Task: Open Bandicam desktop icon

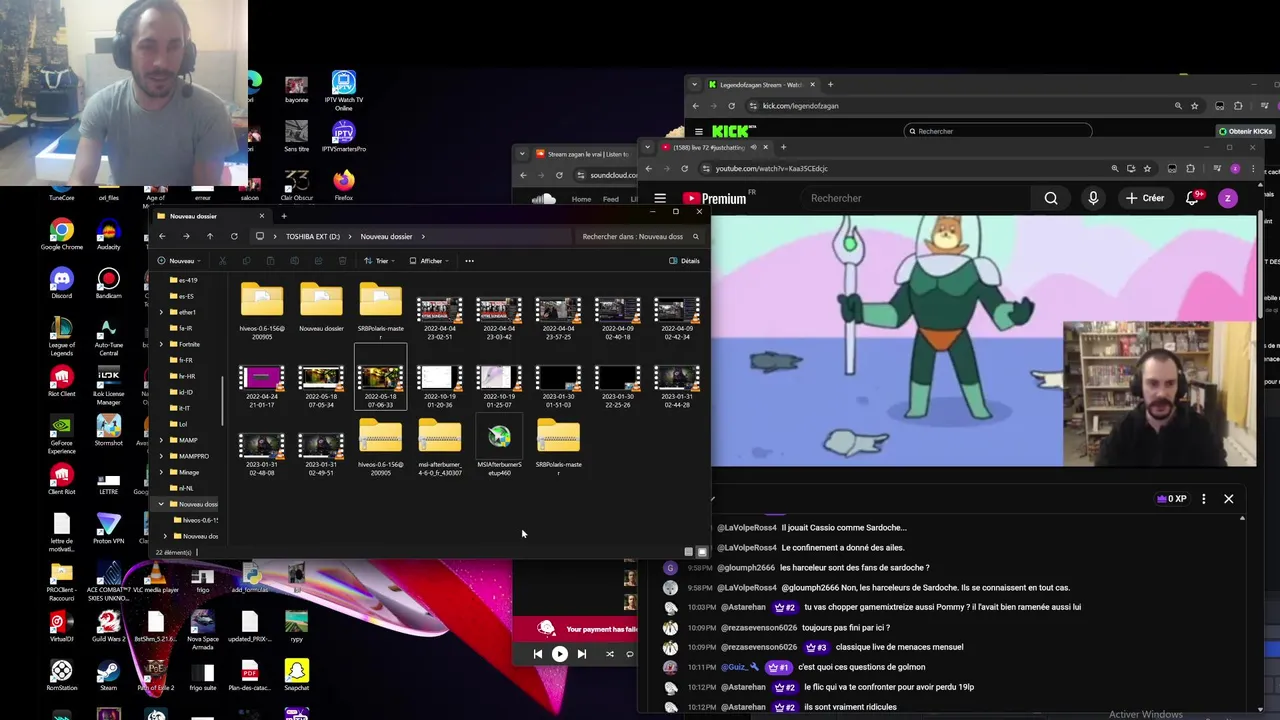Action: point(108,284)
